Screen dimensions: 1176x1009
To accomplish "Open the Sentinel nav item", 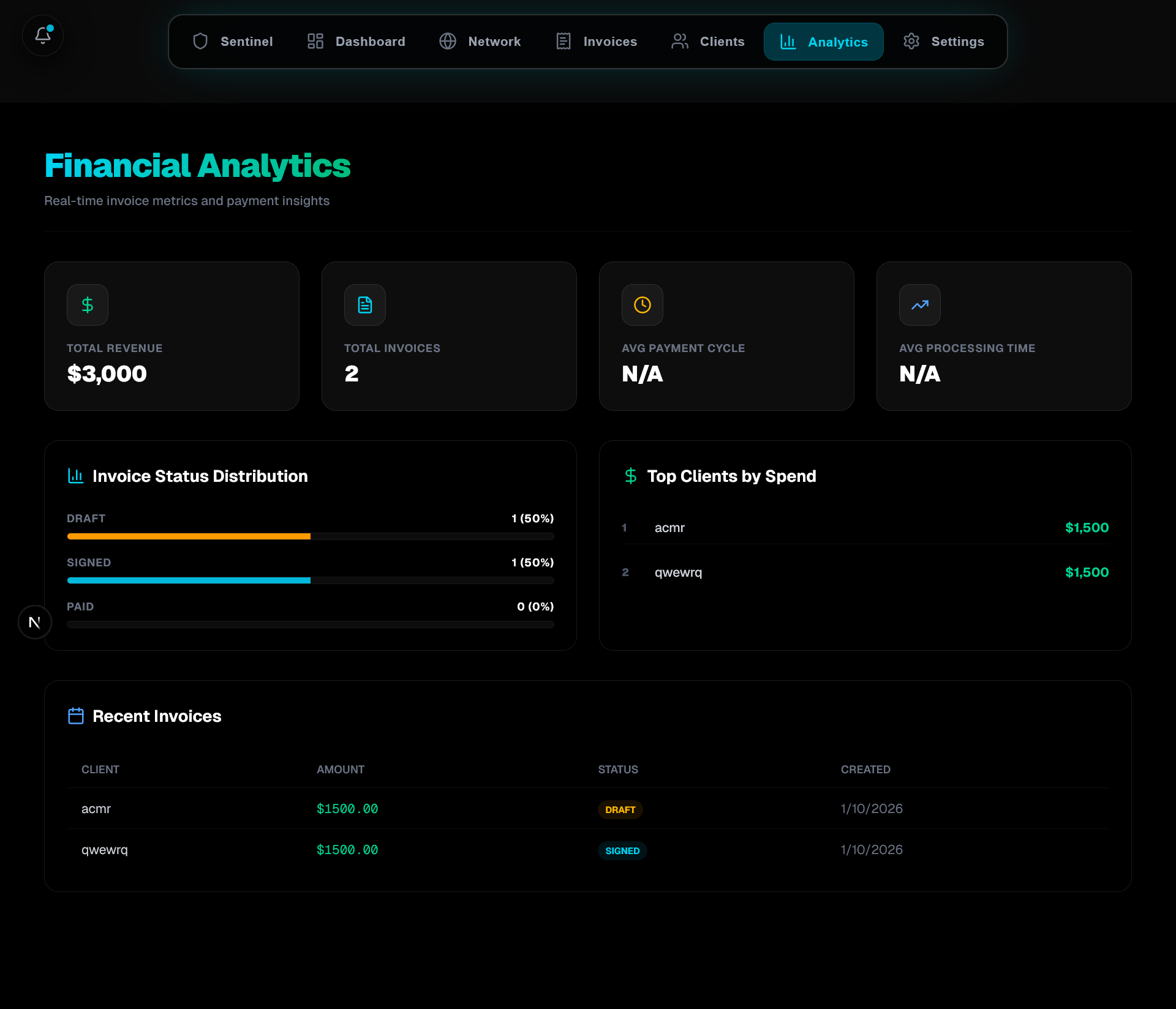I will (x=233, y=42).
